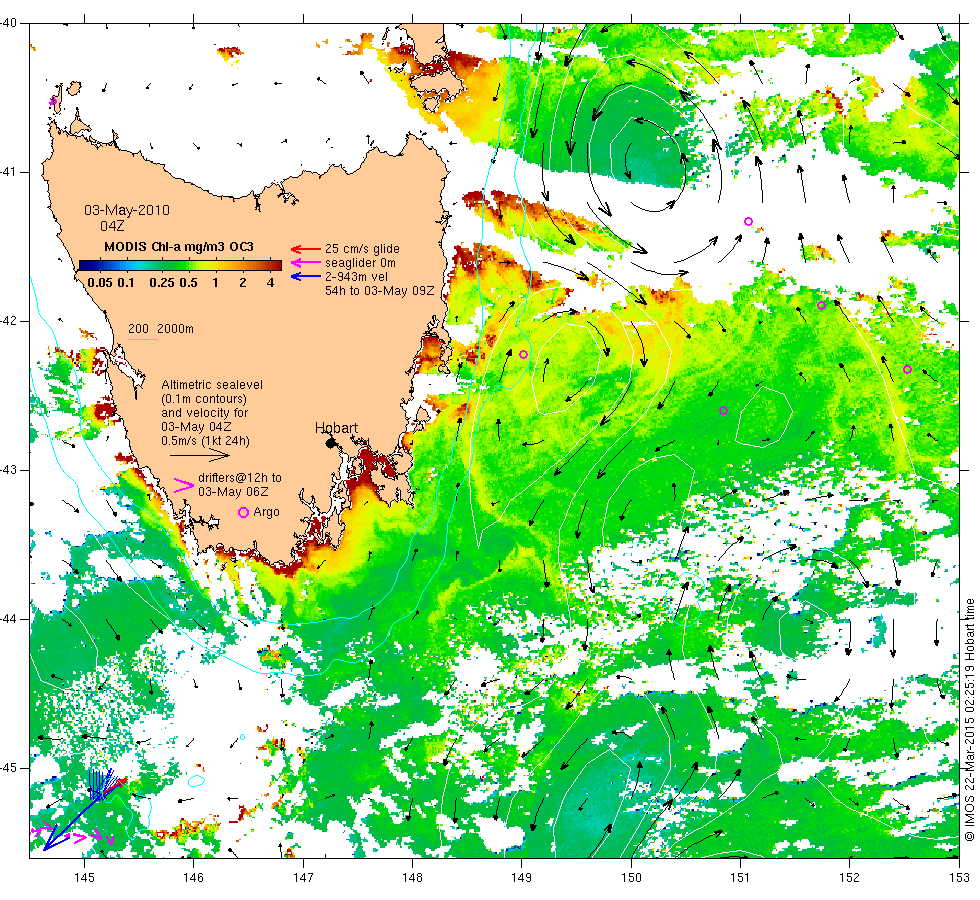Click the '-43' latitude axis label

(x=8, y=470)
